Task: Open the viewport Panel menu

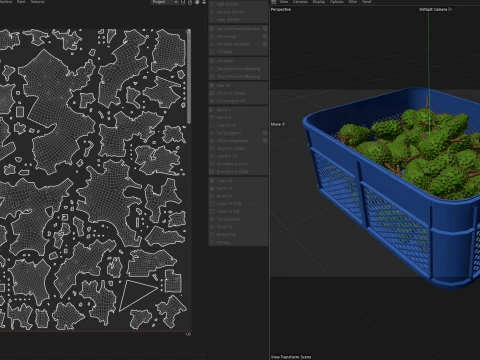Action: tap(367, 2)
